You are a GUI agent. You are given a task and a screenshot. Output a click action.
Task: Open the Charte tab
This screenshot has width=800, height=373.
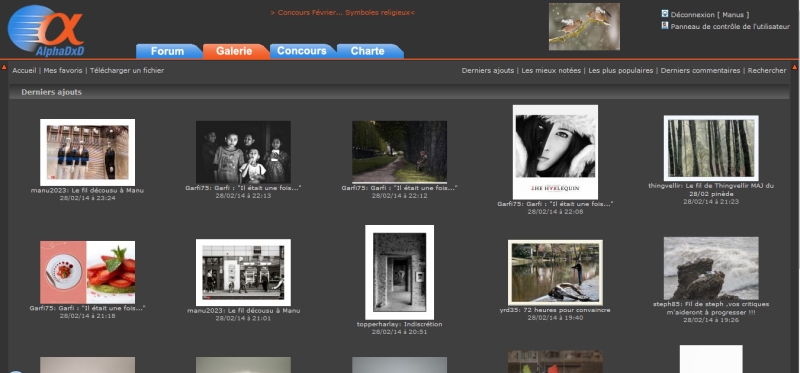point(369,51)
